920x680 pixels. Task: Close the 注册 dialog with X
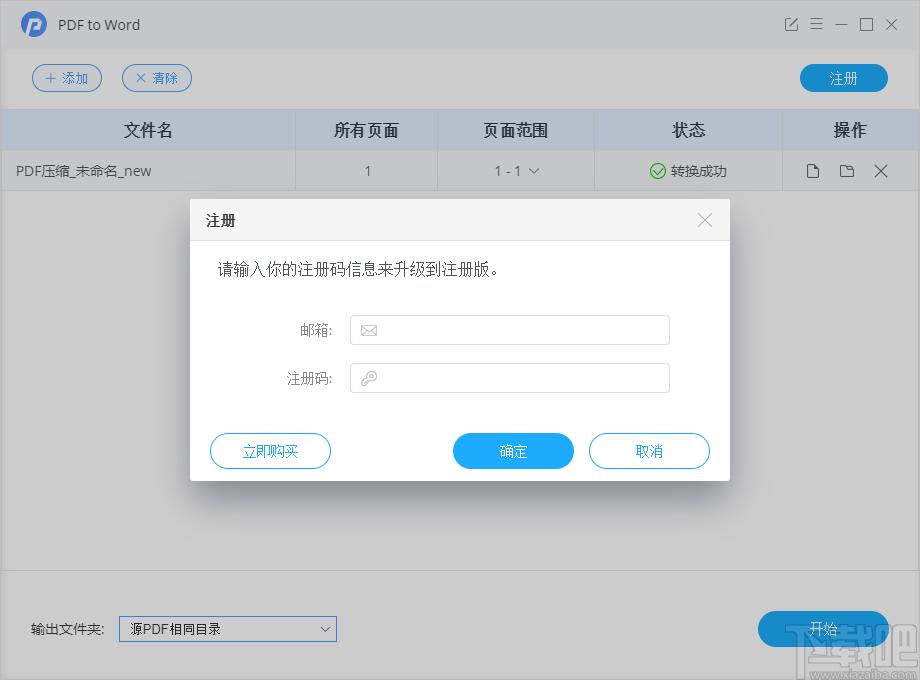tap(705, 220)
